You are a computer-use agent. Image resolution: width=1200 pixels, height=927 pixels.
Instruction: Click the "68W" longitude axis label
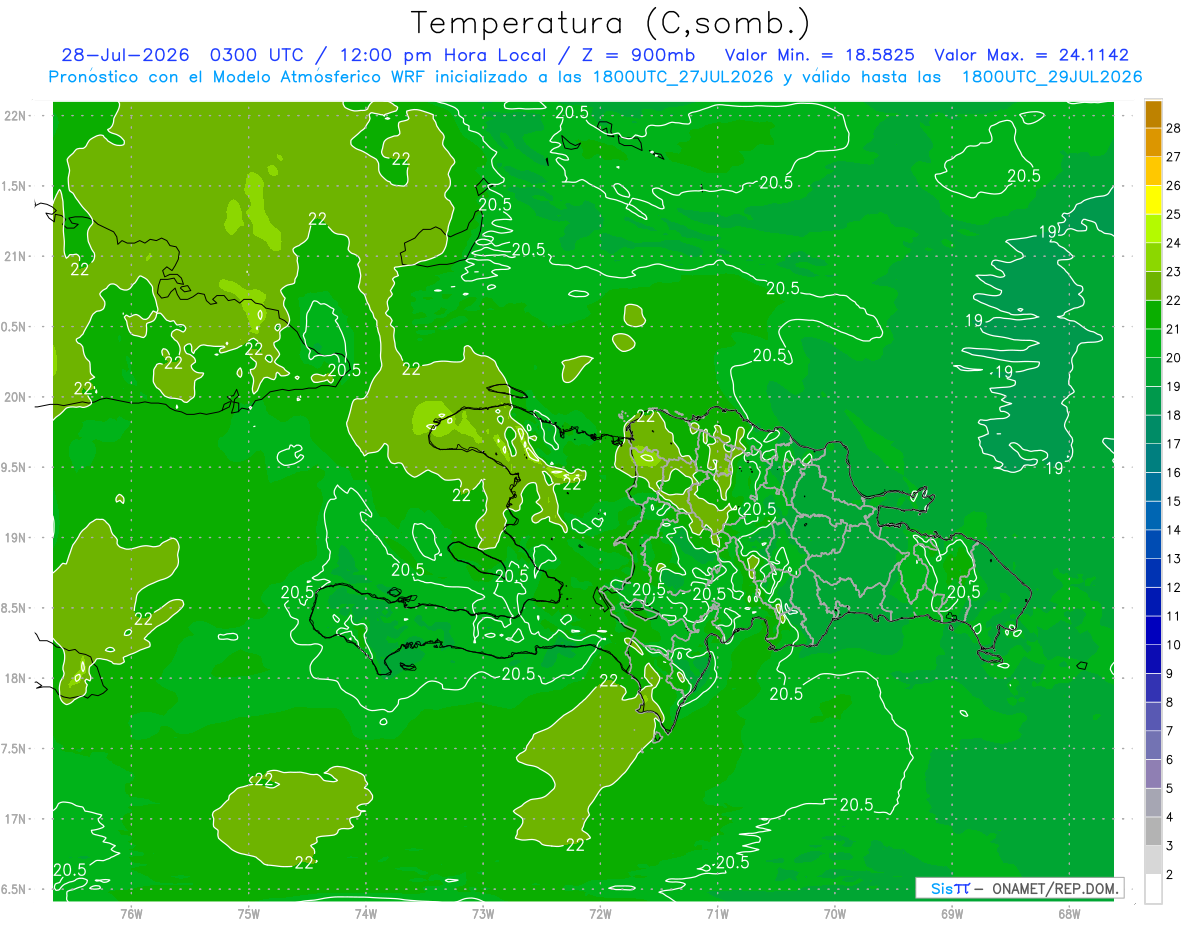click(x=1069, y=913)
